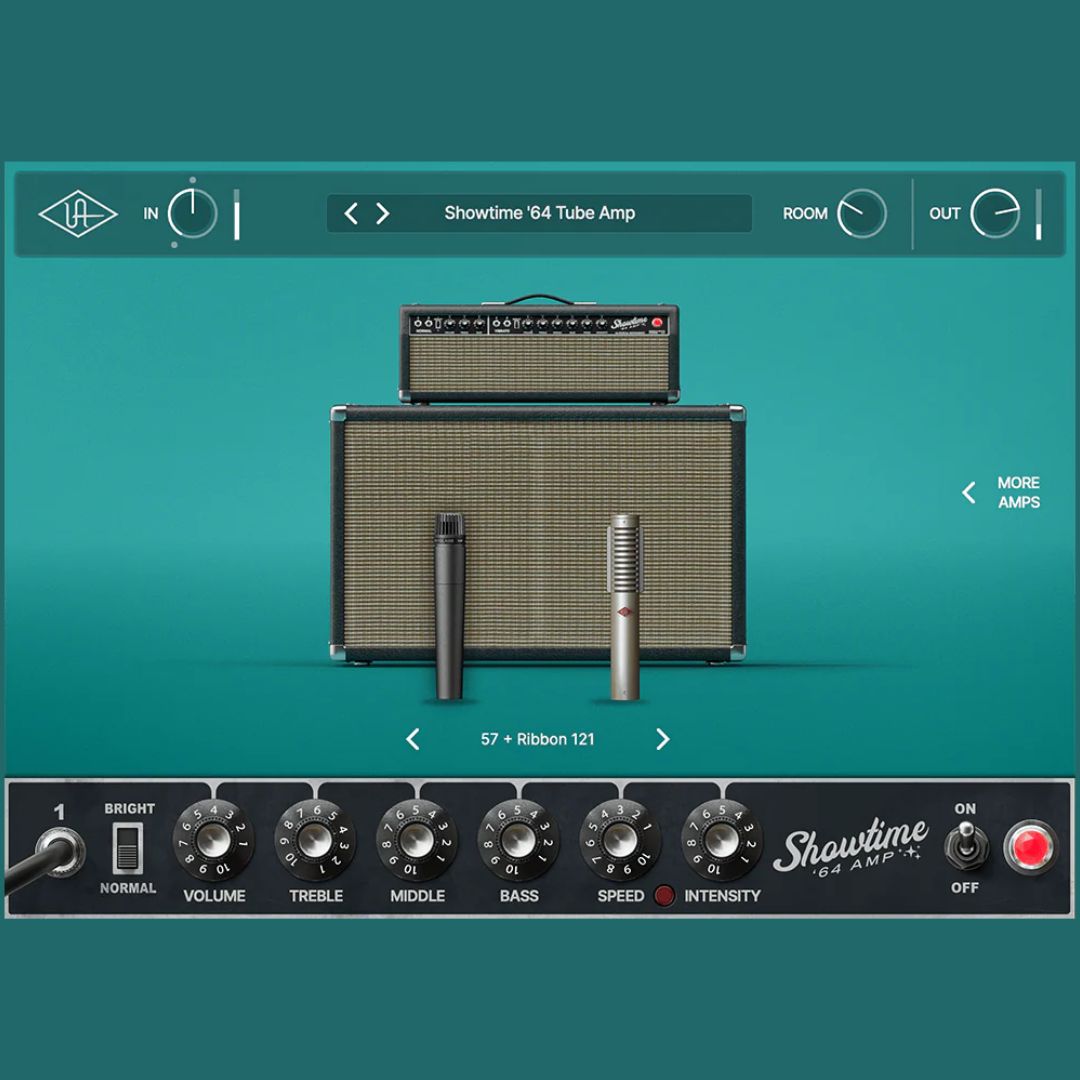Click the TREBLE knob
The height and width of the screenshot is (1080, 1080).
[x=315, y=840]
